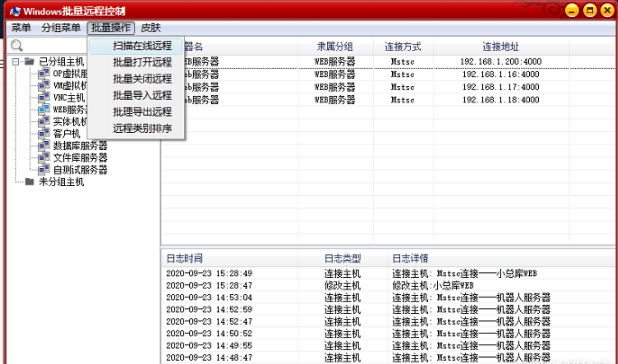The height and width of the screenshot is (364, 618).
Task: Select the VM虚拟 tree item
Action: (70, 85)
